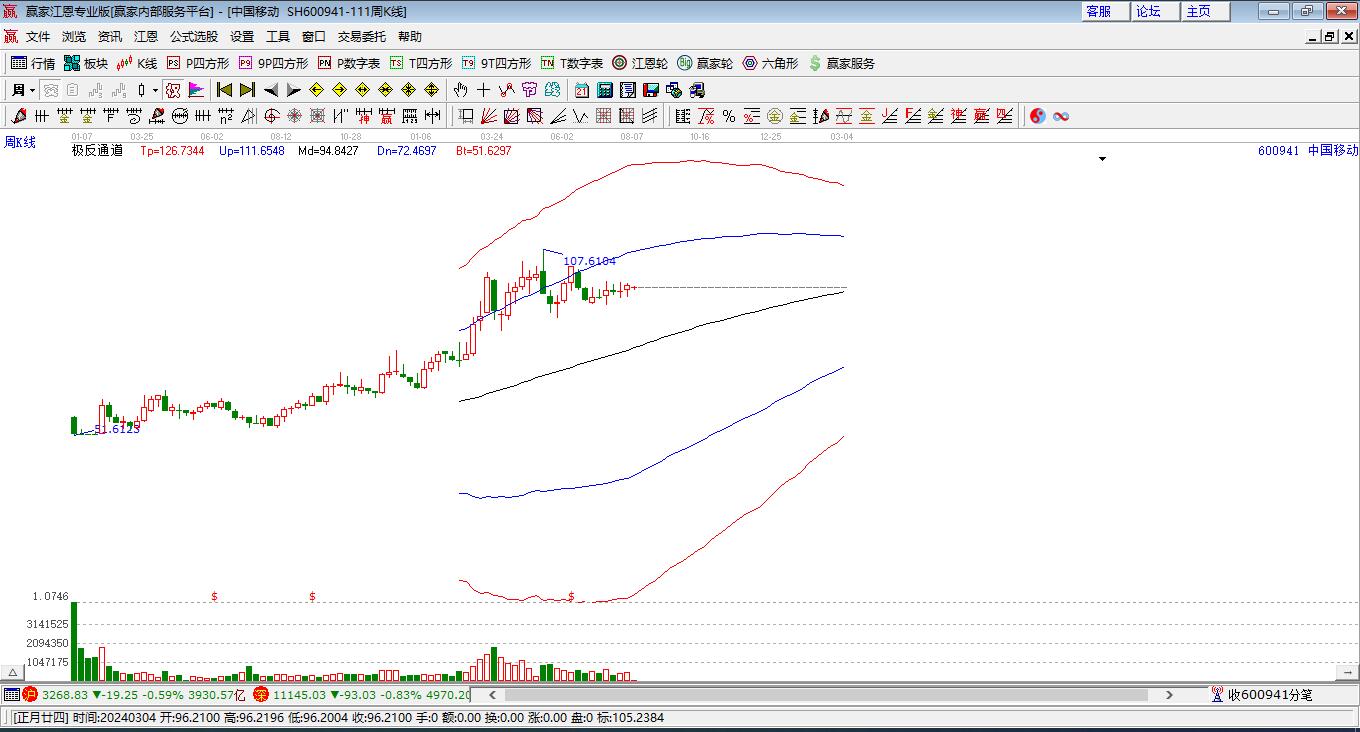The height and width of the screenshot is (732, 1360).
Task: Select the hand pan tool
Action: (x=461, y=90)
